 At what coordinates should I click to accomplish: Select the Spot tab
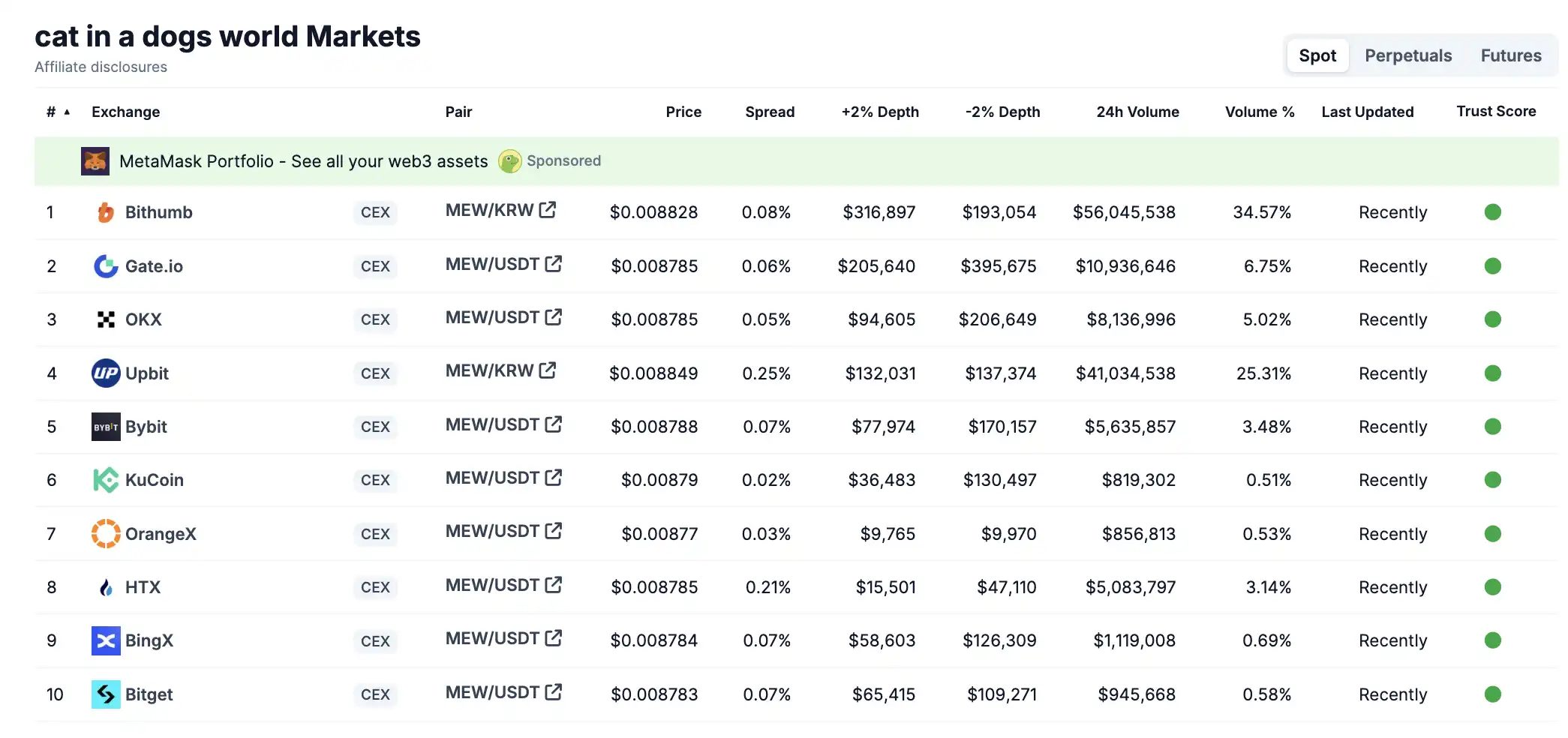pos(1317,55)
